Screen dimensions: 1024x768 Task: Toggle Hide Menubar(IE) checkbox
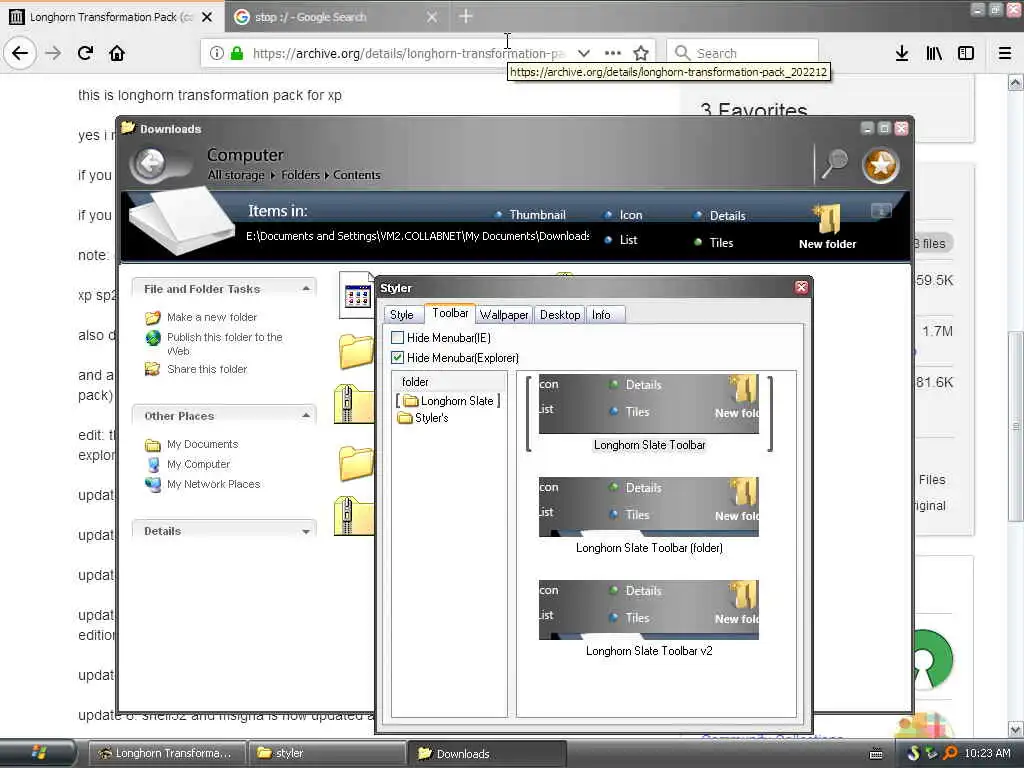coord(397,338)
